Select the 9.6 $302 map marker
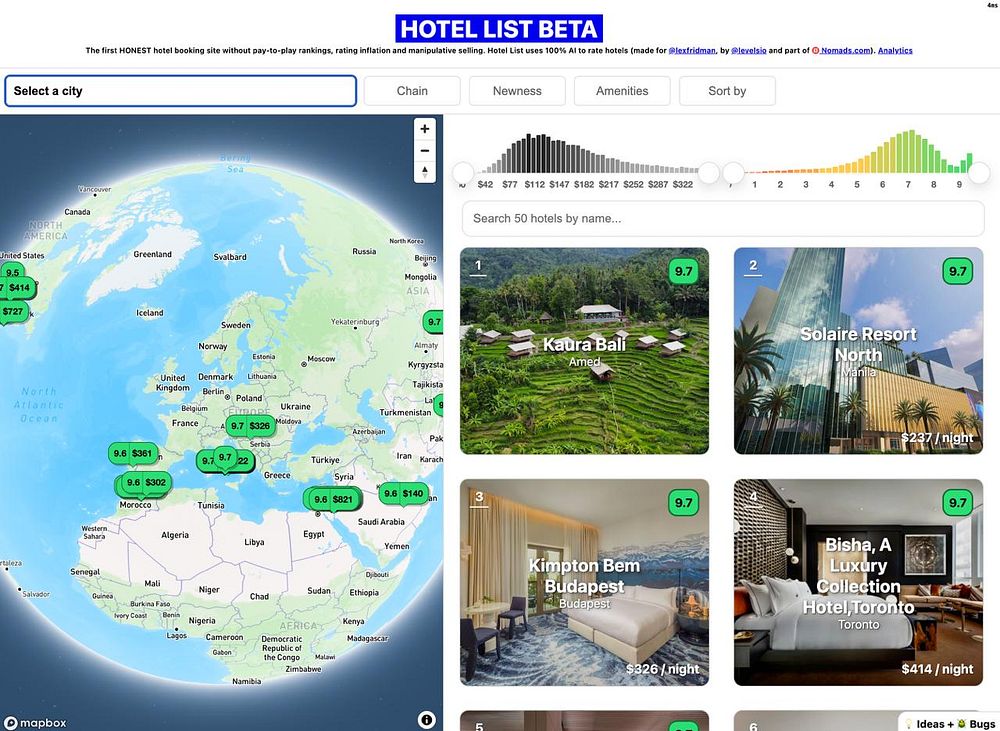Screen dimensions: 1000x731 146,482
